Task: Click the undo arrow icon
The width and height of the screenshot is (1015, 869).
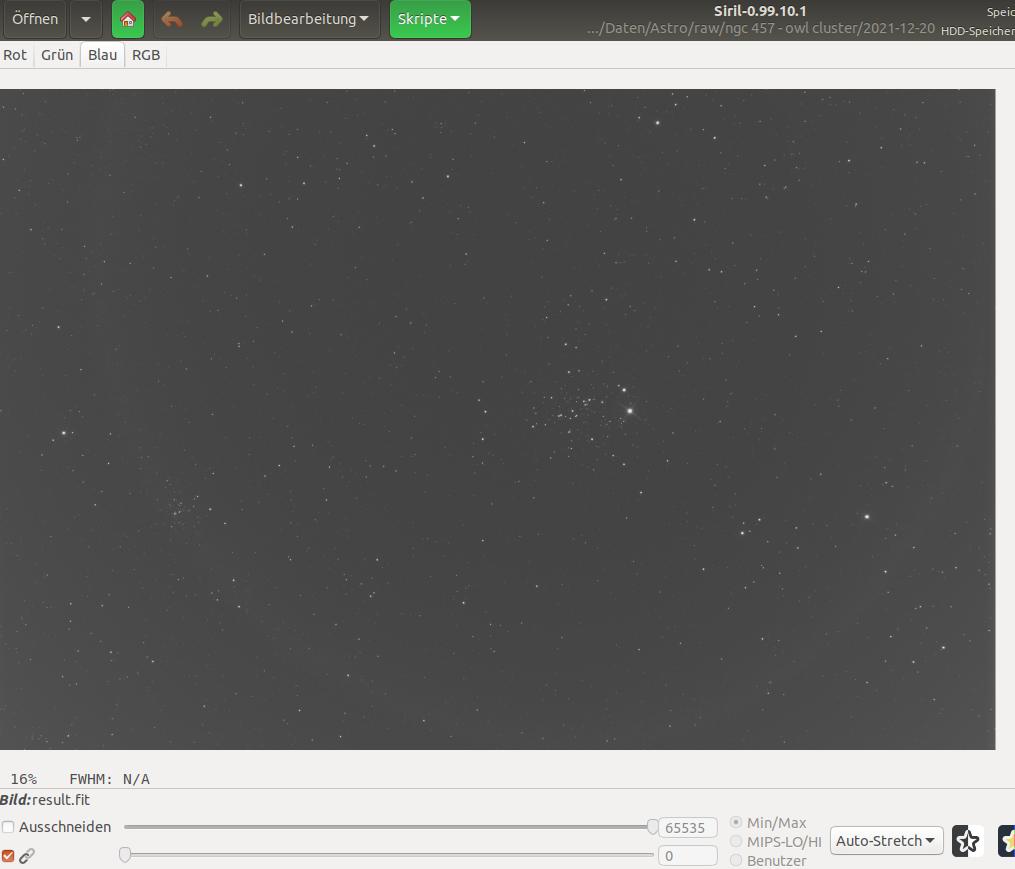Action: (x=172, y=19)
